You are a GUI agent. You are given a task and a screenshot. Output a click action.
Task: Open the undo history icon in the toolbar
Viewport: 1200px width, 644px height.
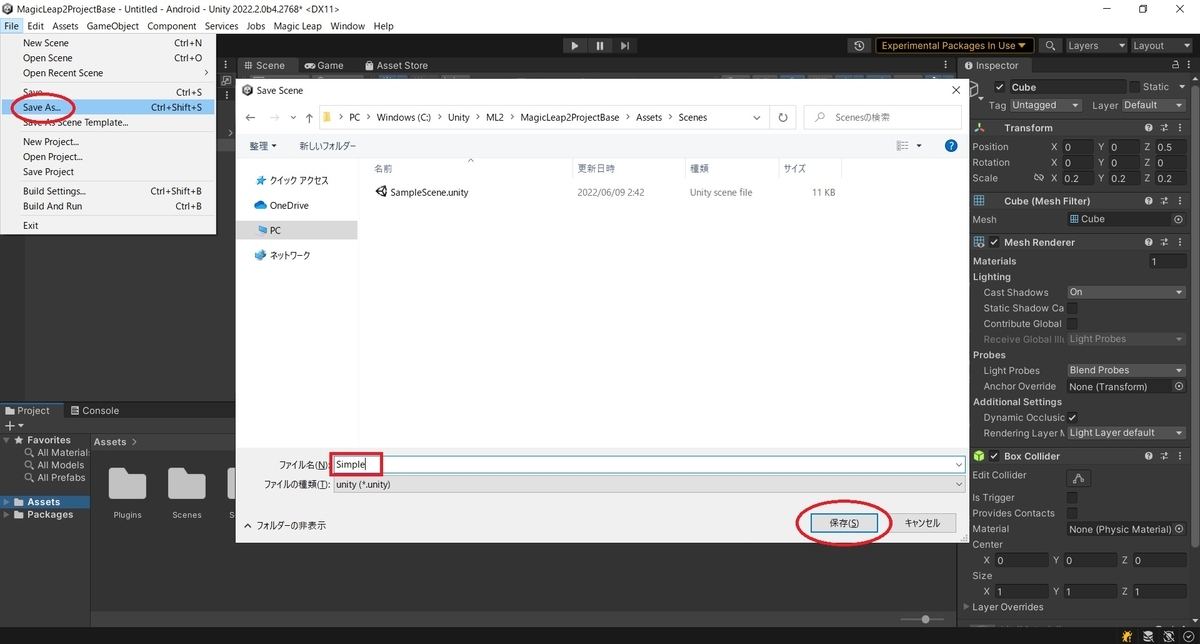click(x=859, y=46)
